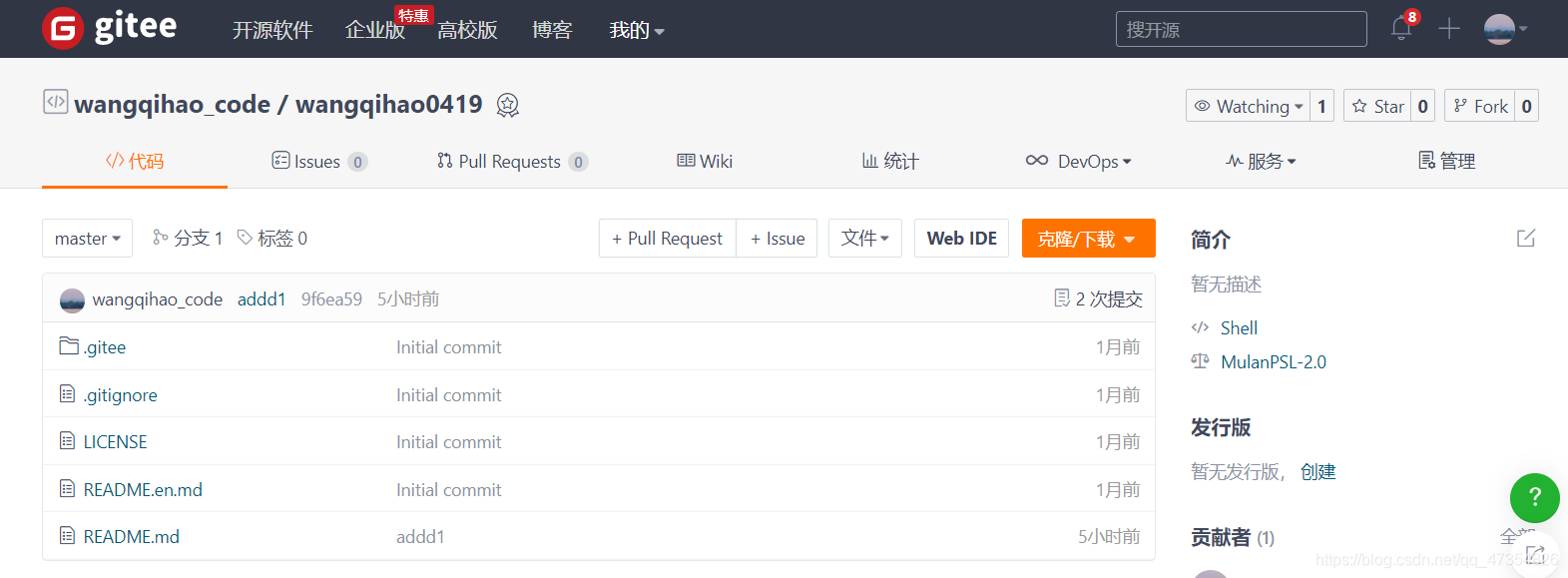Open the 统计 tab
The image size is (1568, 578).
pos(890,161)
